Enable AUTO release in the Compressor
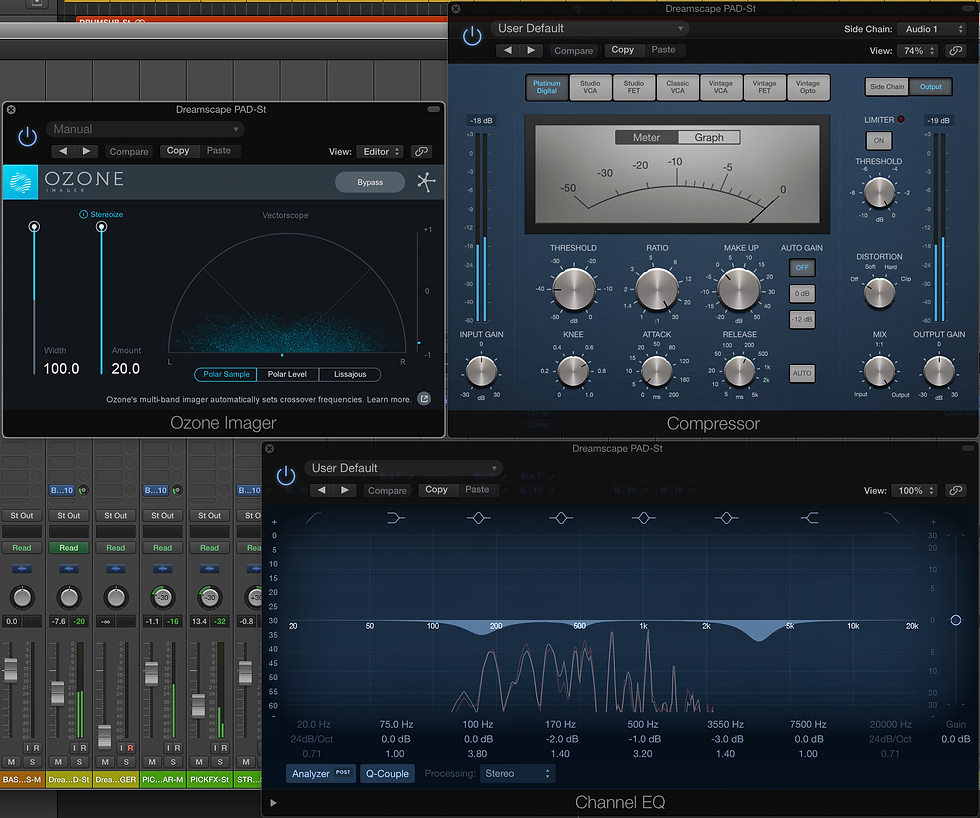The image size is (980, 818). click(802, 373)
